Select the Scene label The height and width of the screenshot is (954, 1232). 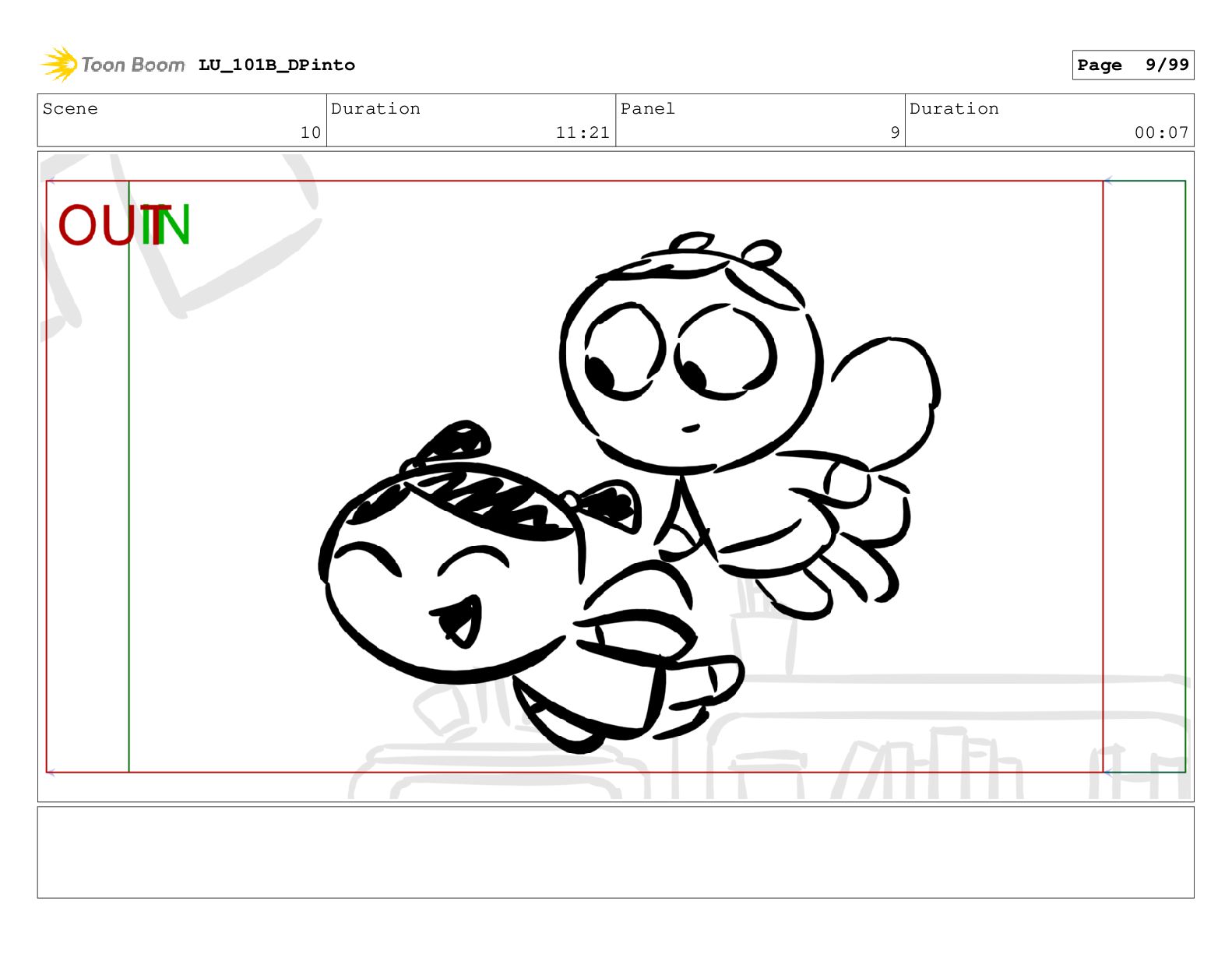70,109
